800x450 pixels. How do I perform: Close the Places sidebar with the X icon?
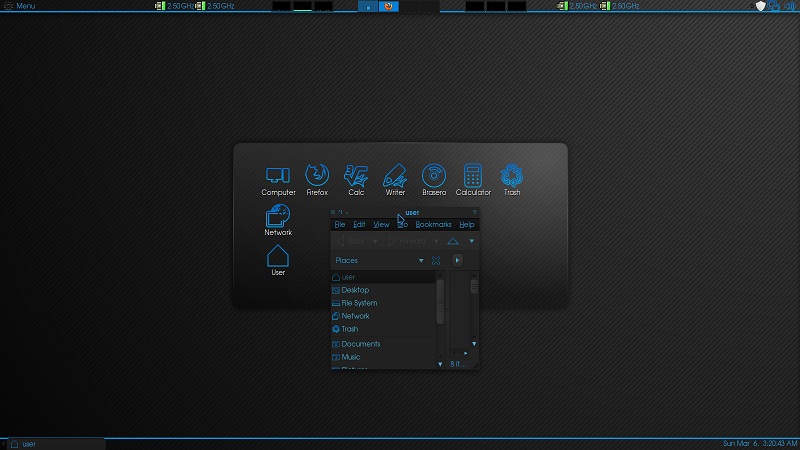pos(436,261)
